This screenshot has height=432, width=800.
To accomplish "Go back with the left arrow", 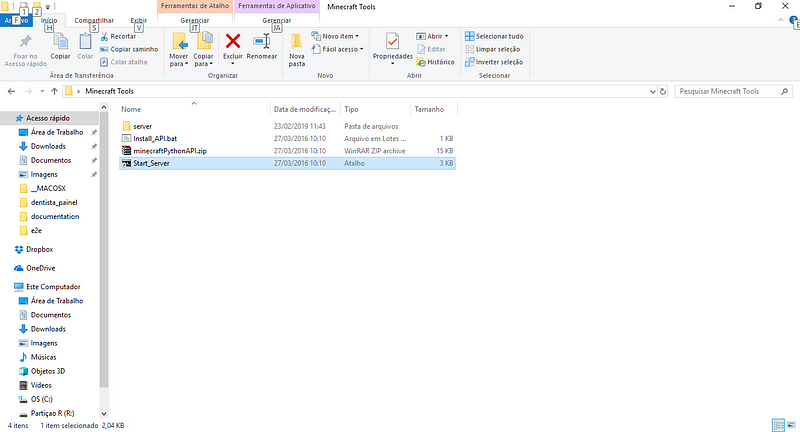I will 11,91.
